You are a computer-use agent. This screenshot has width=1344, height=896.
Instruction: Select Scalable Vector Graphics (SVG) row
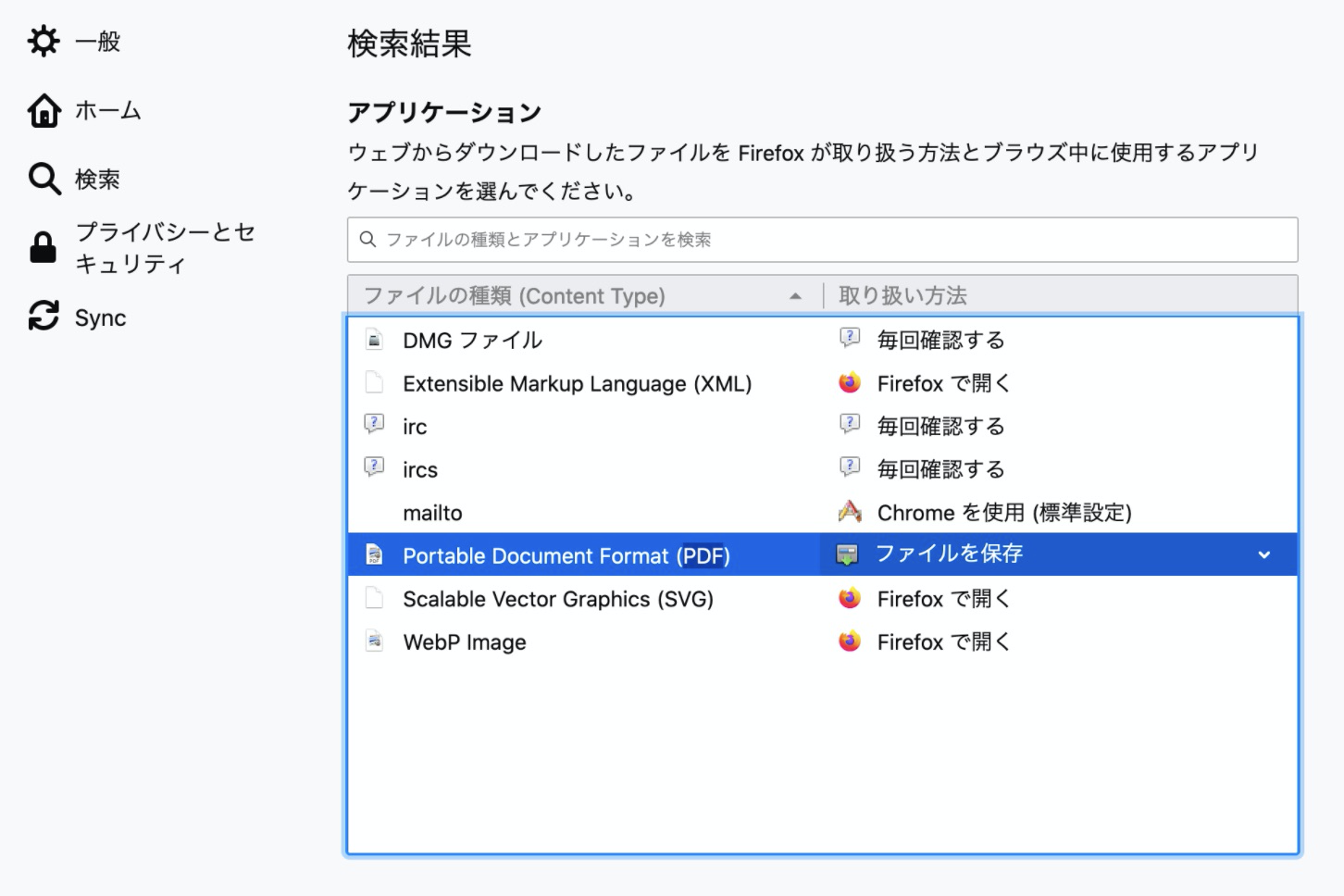[823, 599]
